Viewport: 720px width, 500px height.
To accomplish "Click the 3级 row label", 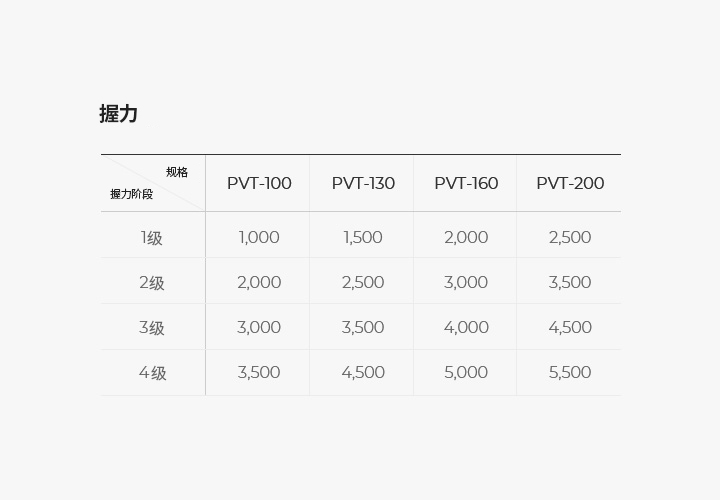I will click(152, 328).
